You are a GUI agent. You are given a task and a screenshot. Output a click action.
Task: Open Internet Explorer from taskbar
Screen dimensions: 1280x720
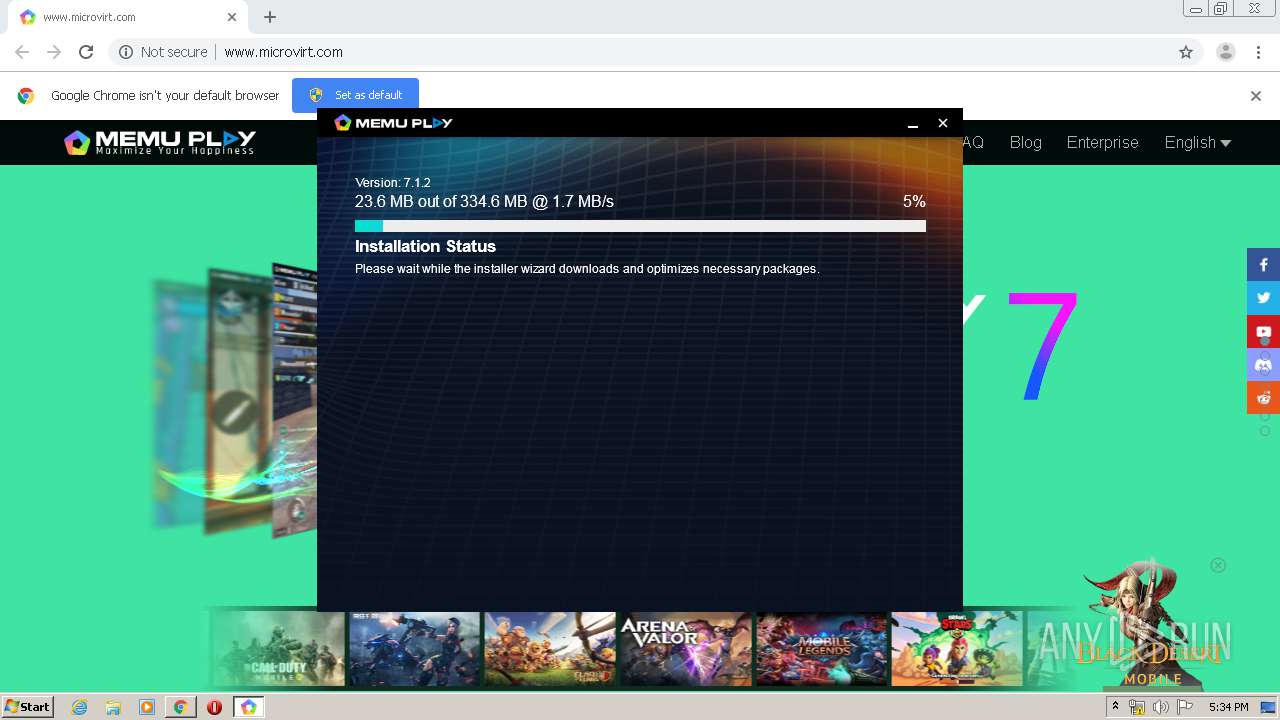pos(80,707)
